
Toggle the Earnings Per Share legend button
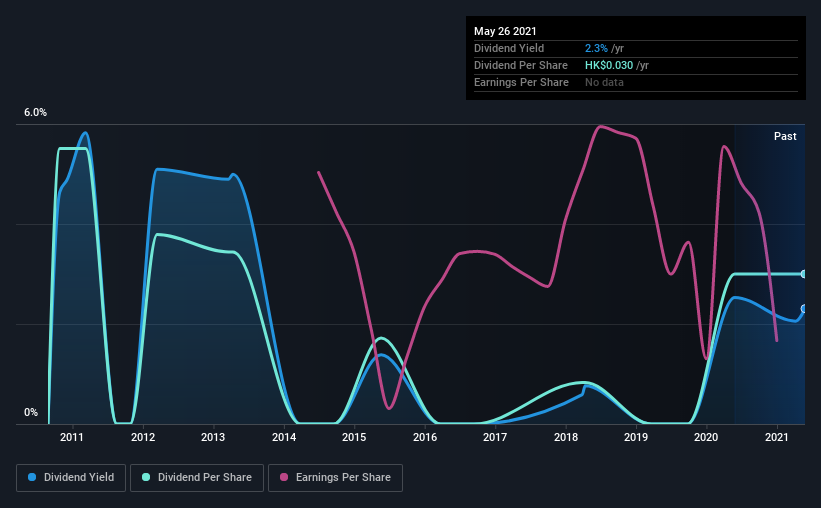[336, 478]
